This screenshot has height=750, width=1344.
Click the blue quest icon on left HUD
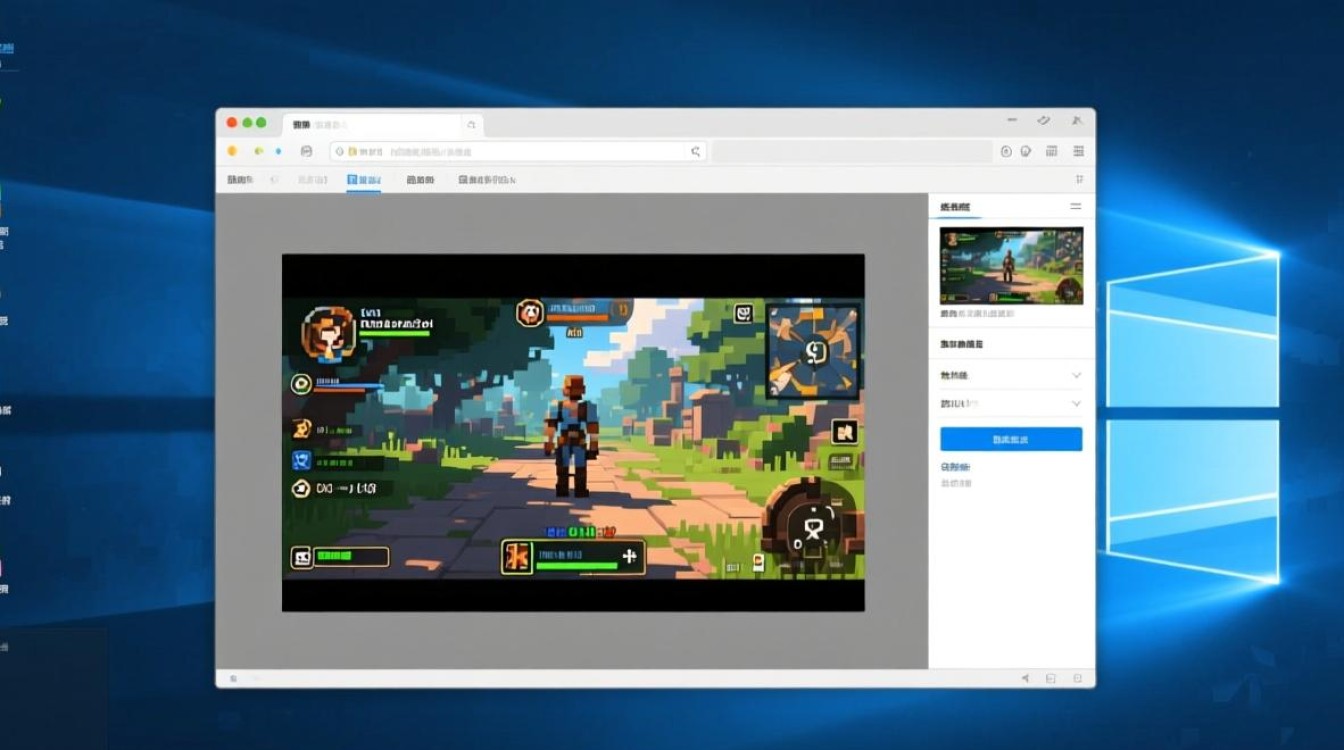(301, 461)
